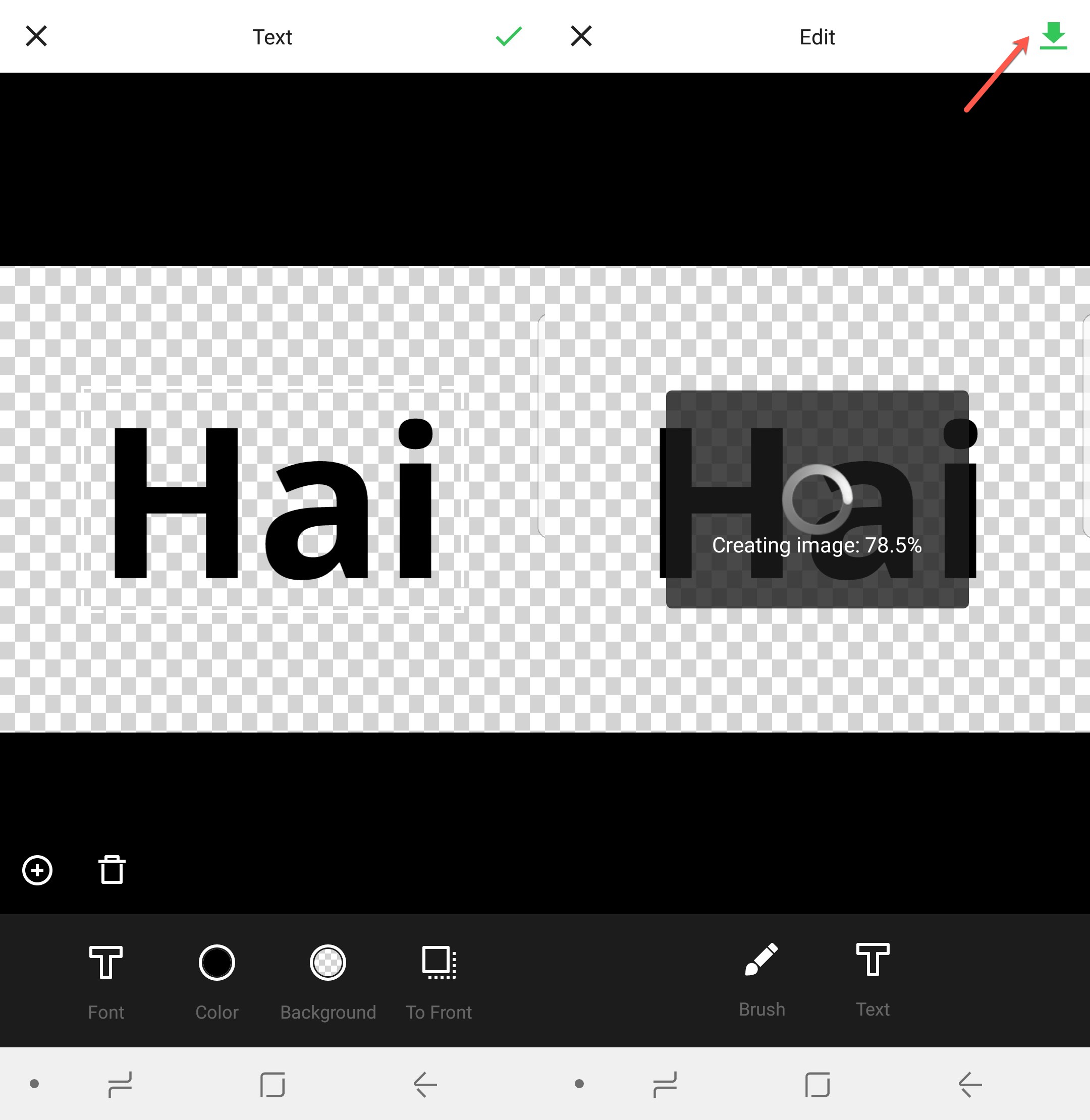1090x1120 pixels.
Task: Close the Edit screen with X
Action: 581,37
